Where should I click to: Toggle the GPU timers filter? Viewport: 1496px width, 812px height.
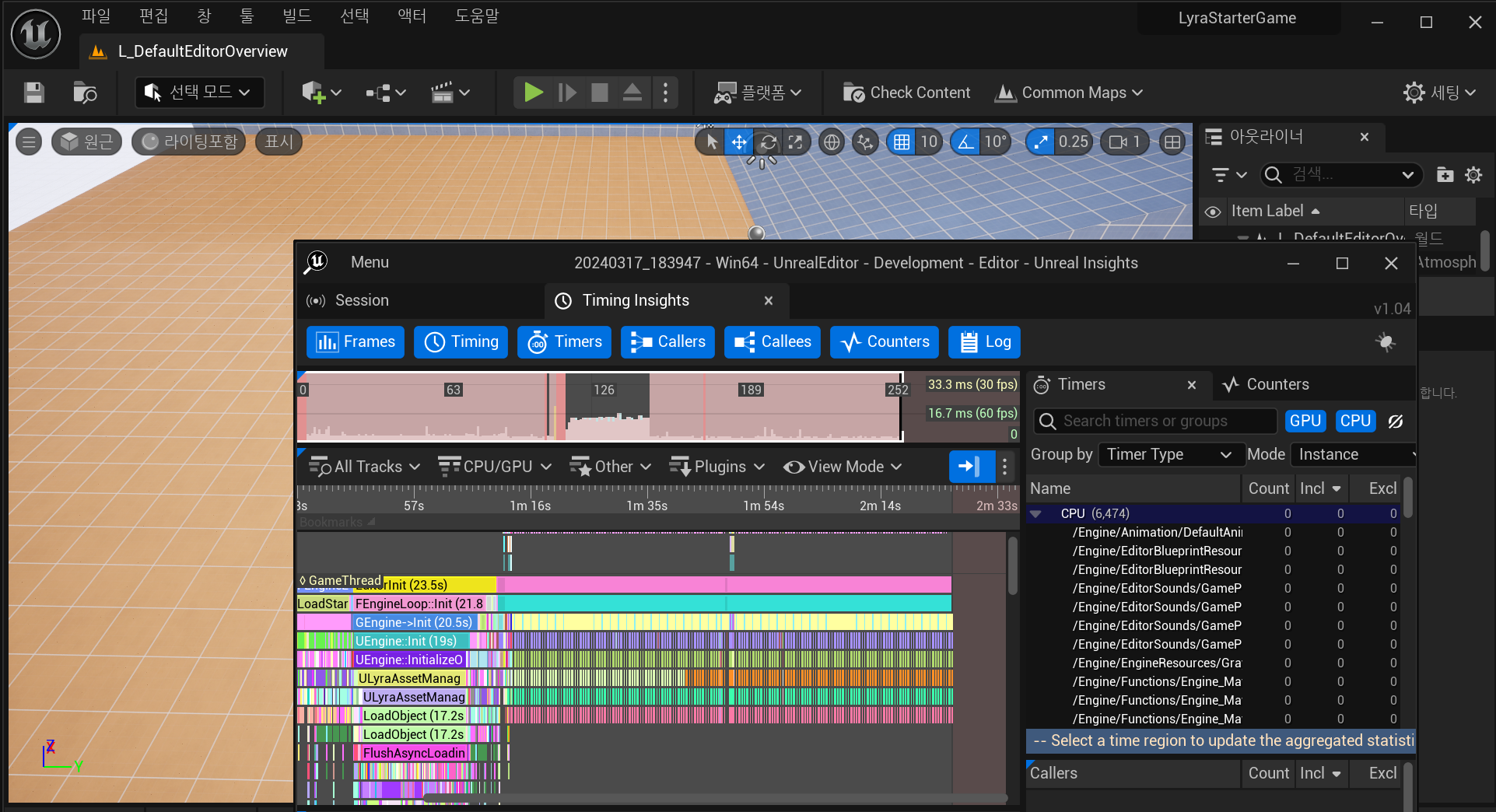(x=1305, y=421)
